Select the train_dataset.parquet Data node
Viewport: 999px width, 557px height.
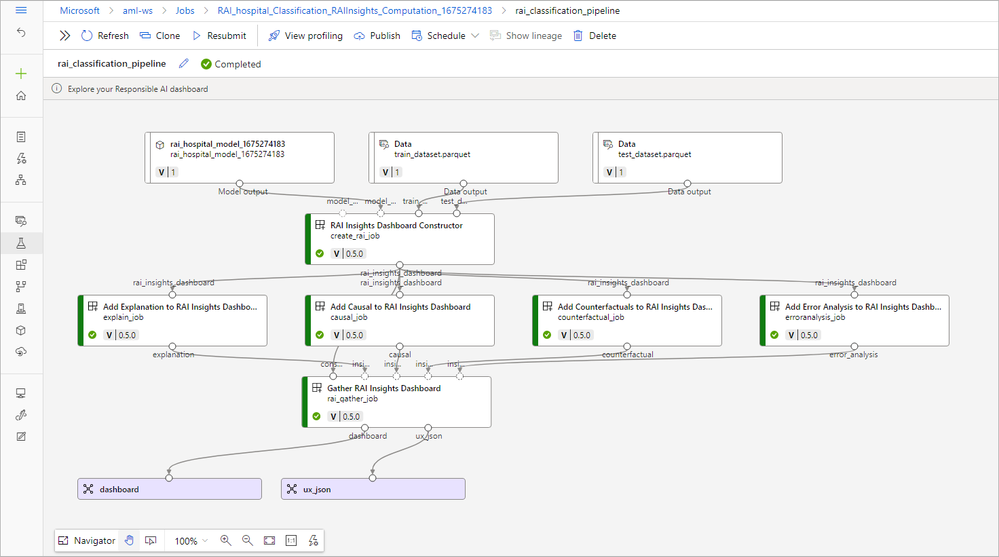coord(463,157)
